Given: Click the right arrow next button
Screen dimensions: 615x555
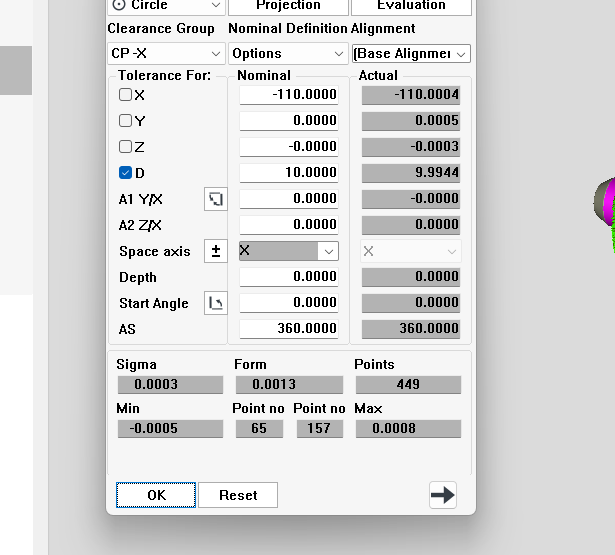Looking at the screenshot, I should [442, 494].
